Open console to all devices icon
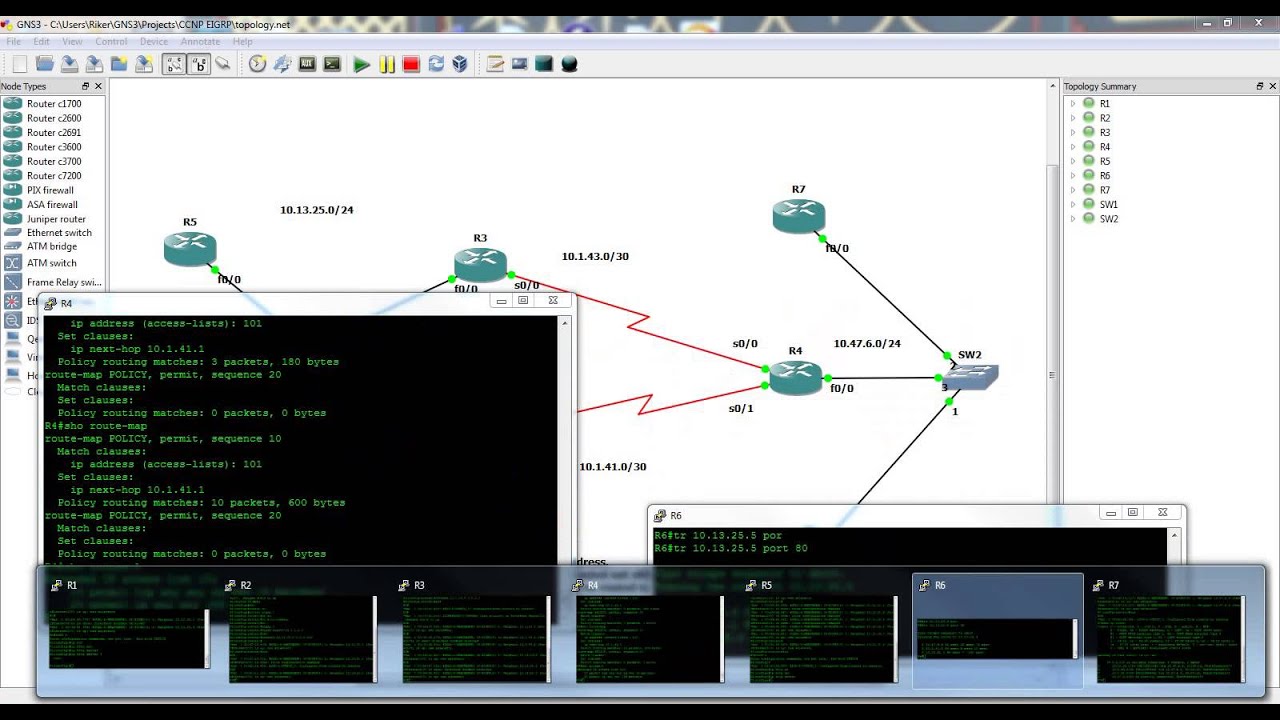The width and height of the screenshot is (1280, 720). pyautogui.click(x=332, y=64)
